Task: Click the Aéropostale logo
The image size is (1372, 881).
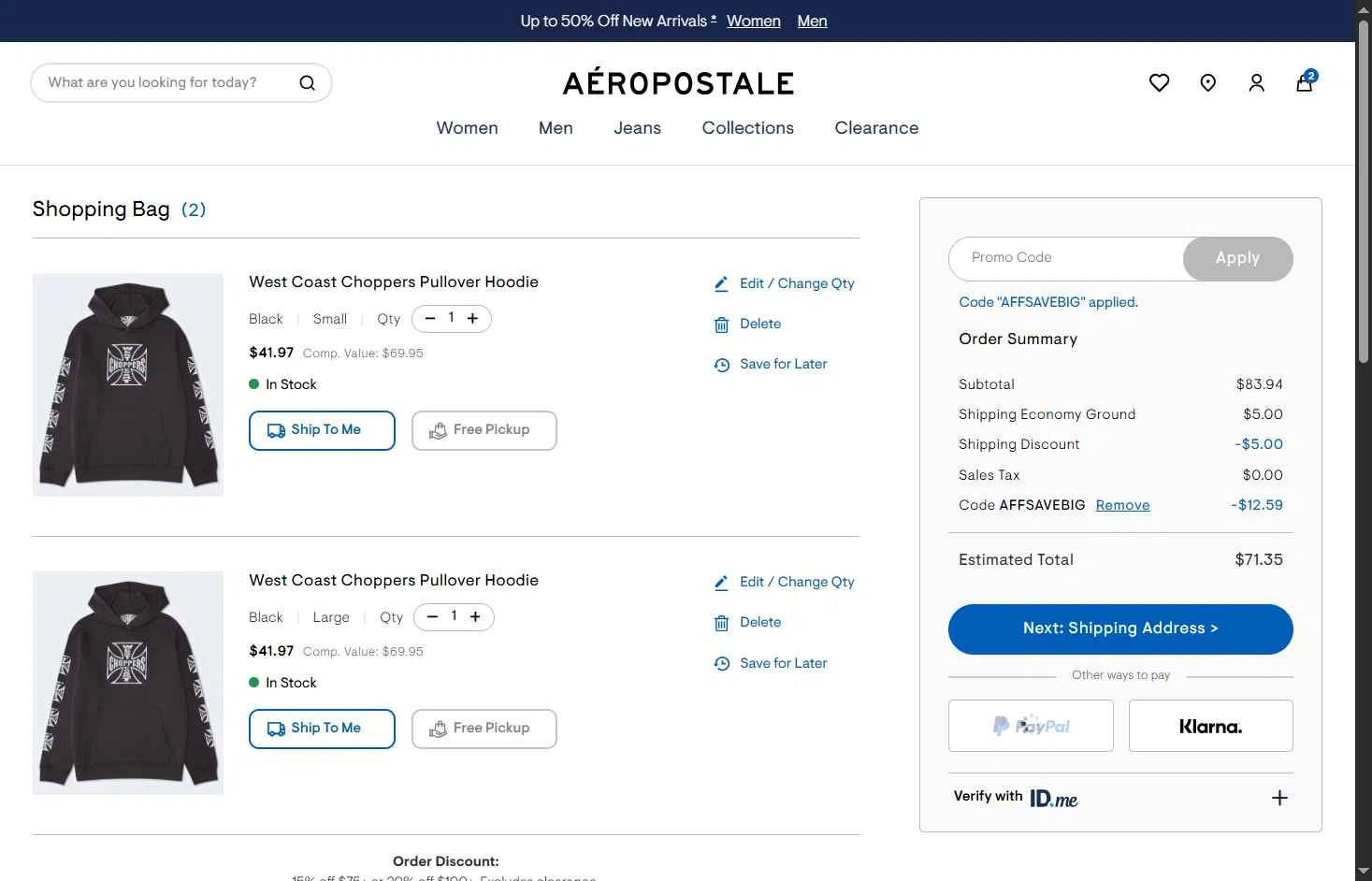Action: [x=678, y=83]
